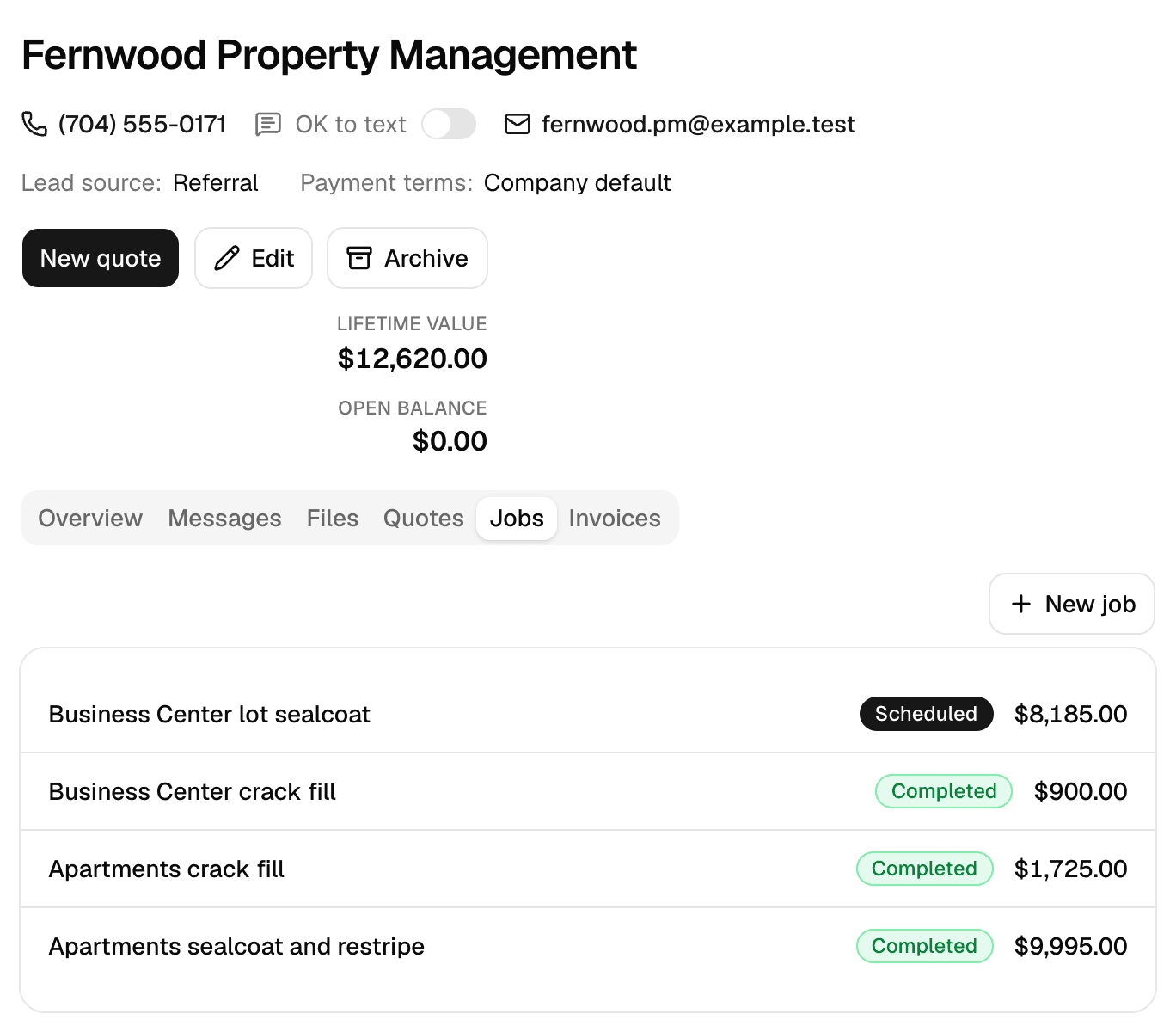The height and width of the screenshot is (1032, 1176).
Task: Toggle the OK to text switch
Action: click(x=449, y=124)
